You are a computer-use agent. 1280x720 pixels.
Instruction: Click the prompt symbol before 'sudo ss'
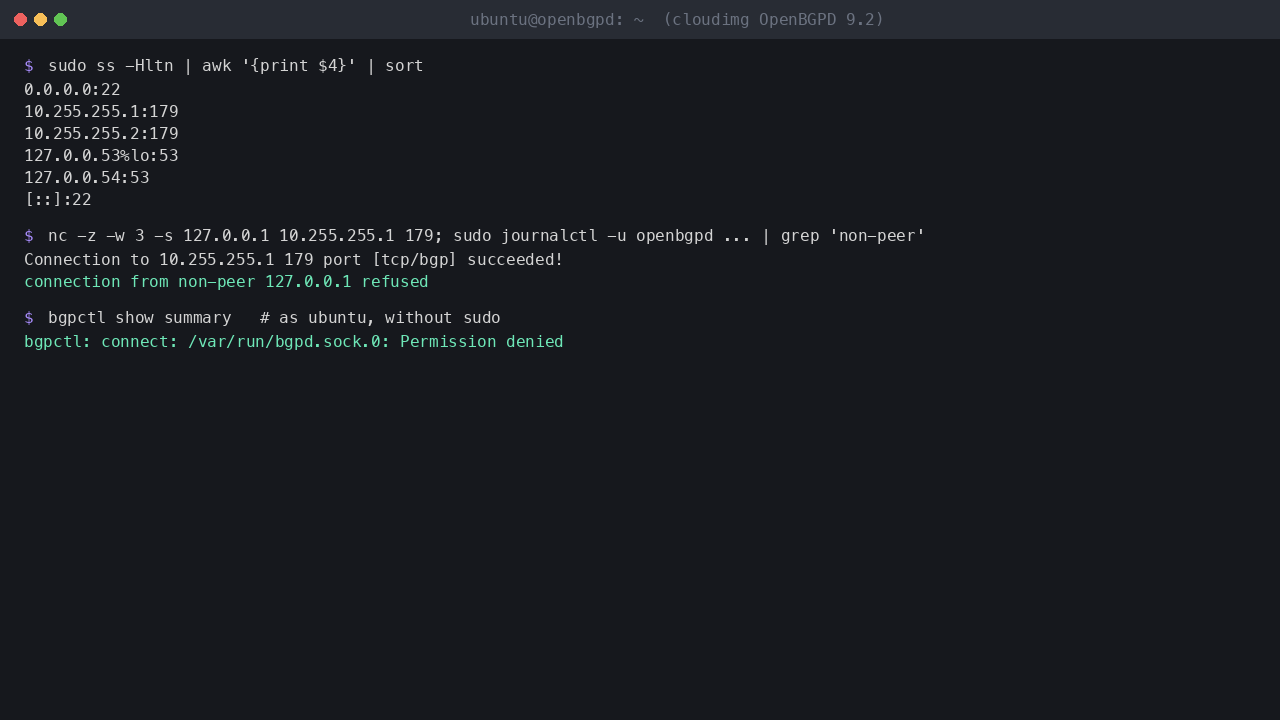click(x=29, y=66)
